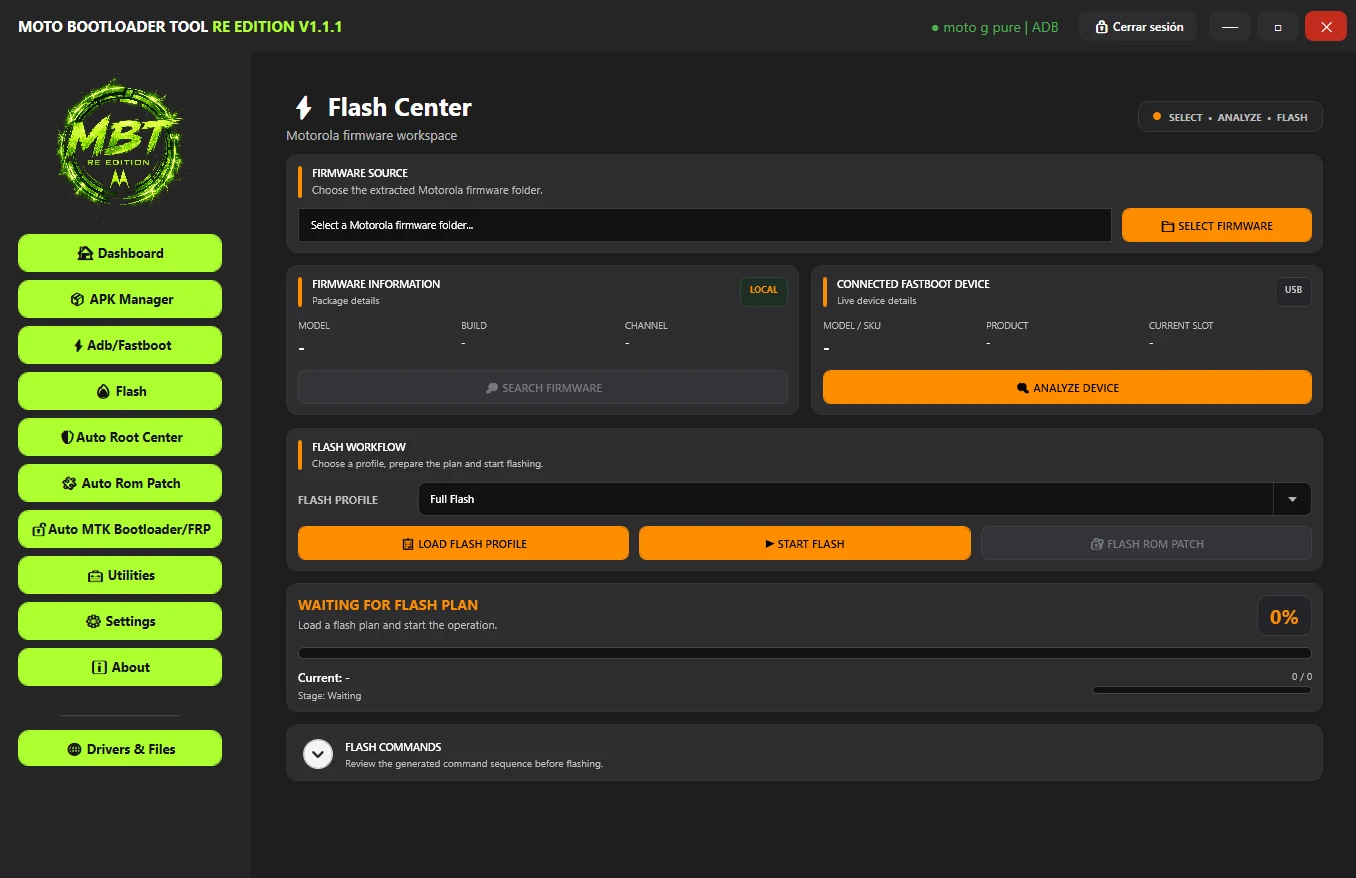Click the lock icon beside Cerrar sesión
Screen dimensions: 1356x878
click(1101, 27)
